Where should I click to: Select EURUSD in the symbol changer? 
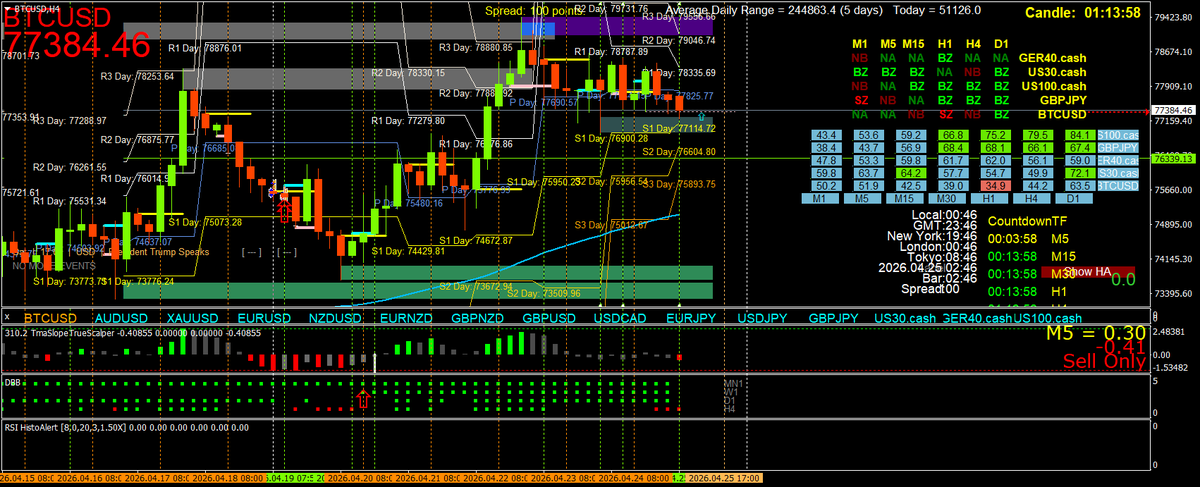(x=264, y=317)
